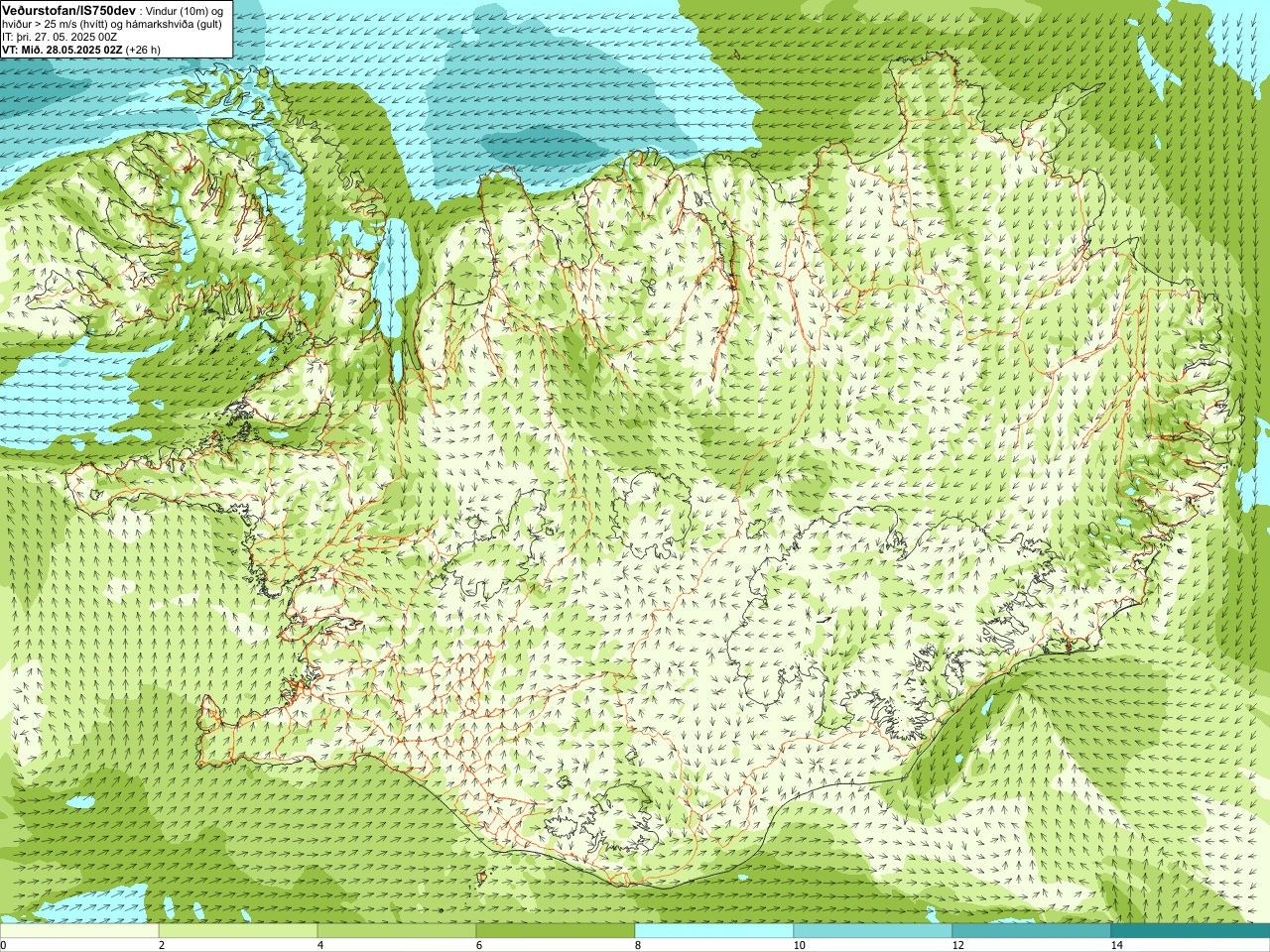The image size is (1270, 952).
Task: Click the 6–8 m/s olive green legend swatch
Action: pyautogui.click(x=556, y=931)
